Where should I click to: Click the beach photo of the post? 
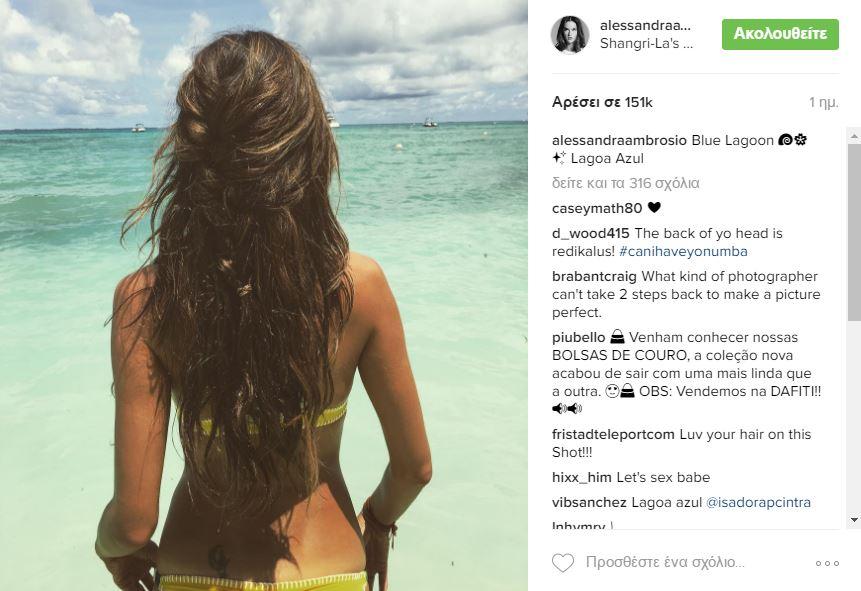(264, 296)
